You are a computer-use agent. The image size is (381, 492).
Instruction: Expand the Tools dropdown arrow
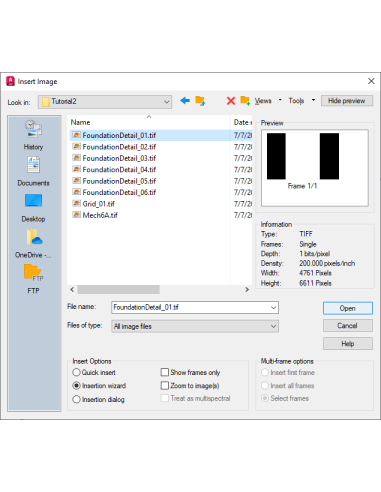tap(313, 100)
